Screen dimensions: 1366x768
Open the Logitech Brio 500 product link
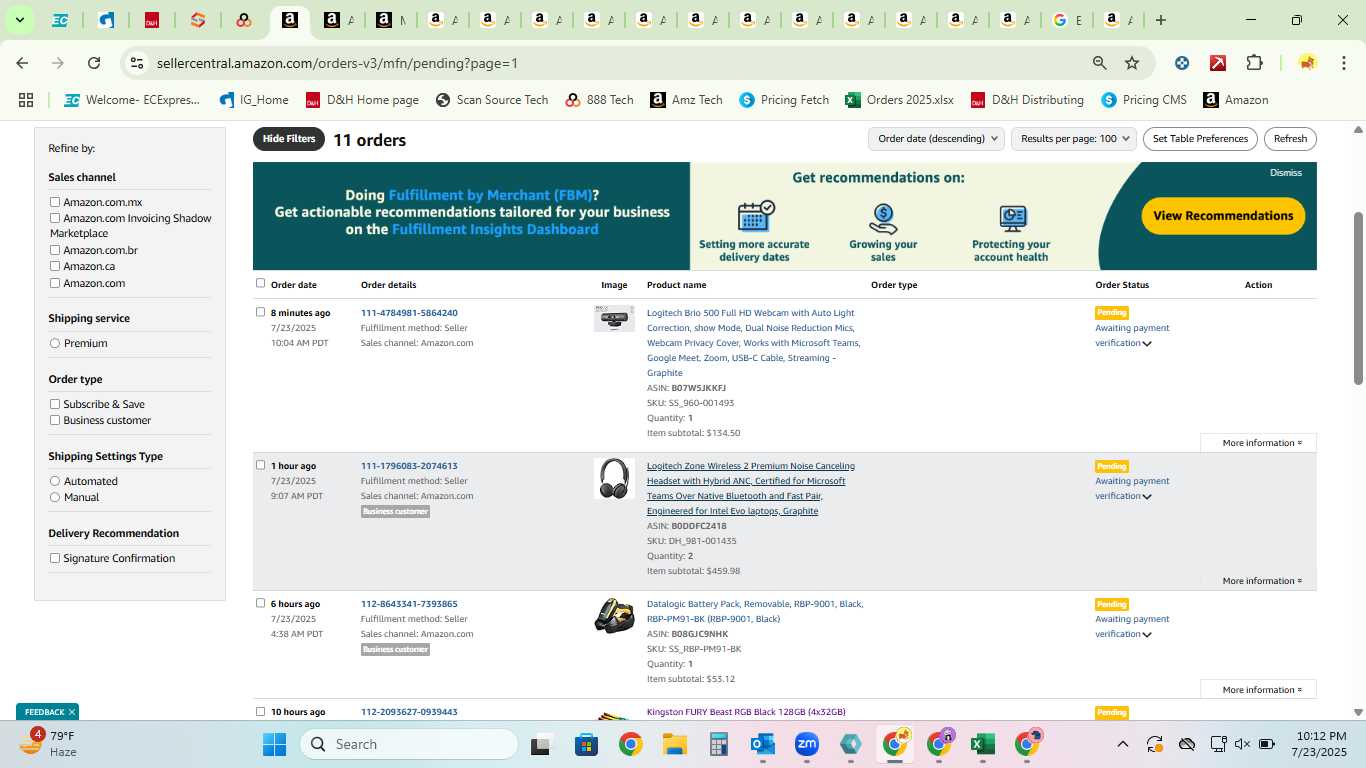tap(753, 343)
